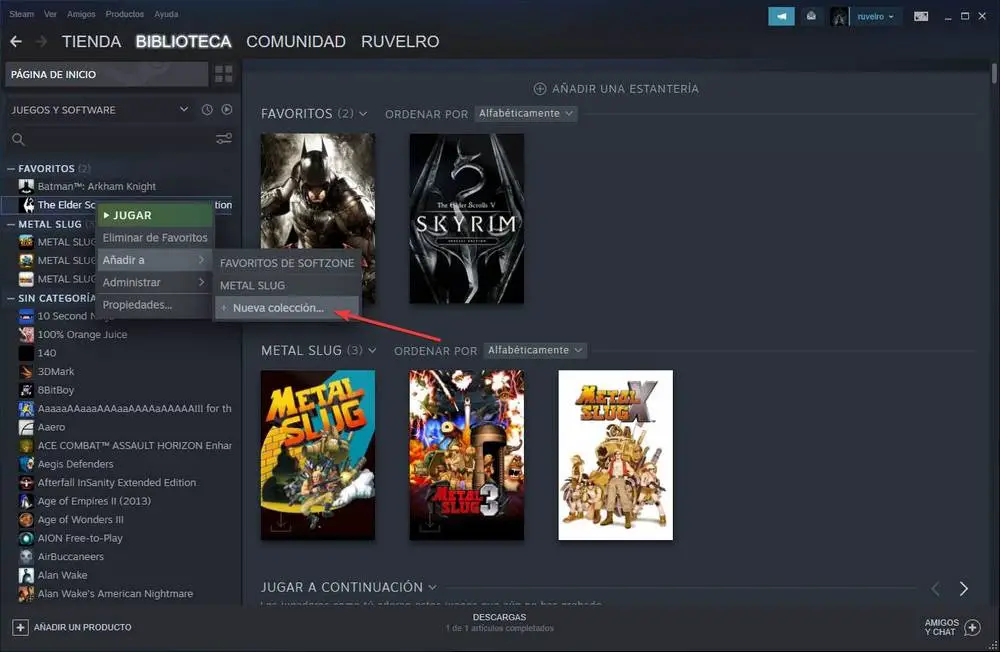Viewport: 1000px width, 652px height.
Task: Select Añadir a in context menu
Action: click(x=154, y=260)
